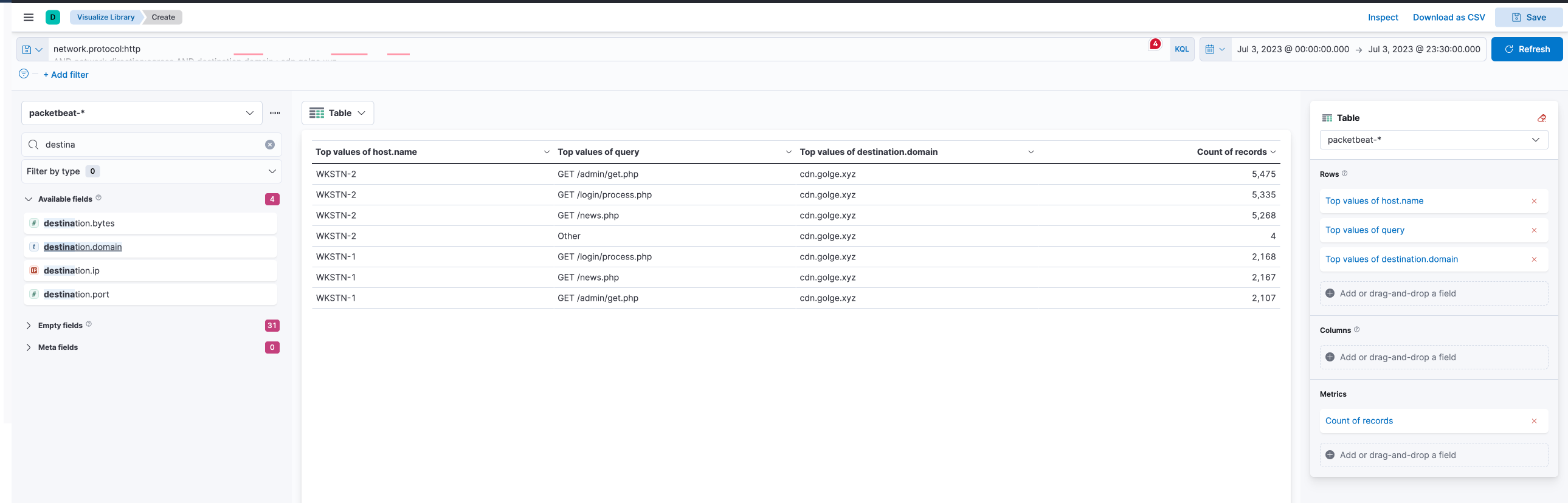
Task: Open the calendar quick date menu
Action: 1215,49
